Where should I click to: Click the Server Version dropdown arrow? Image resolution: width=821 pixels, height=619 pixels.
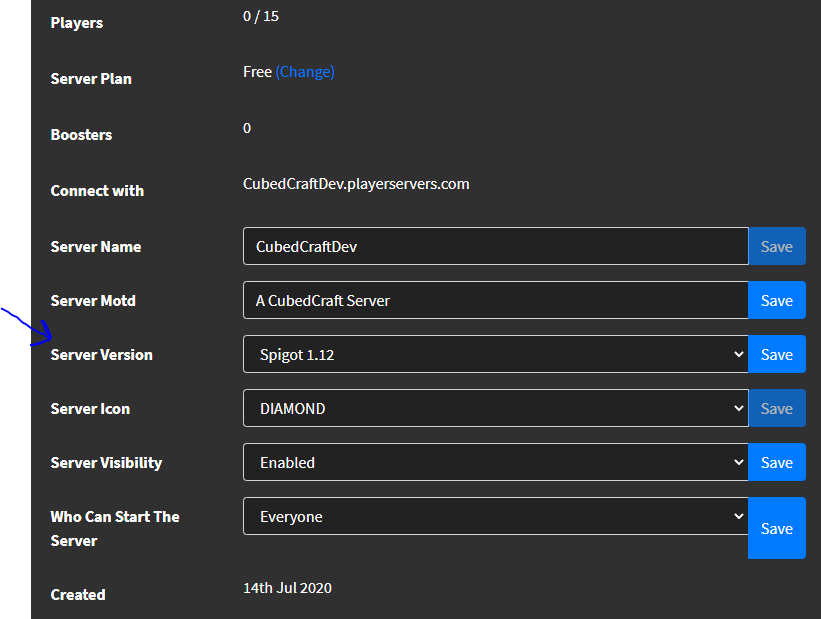(x=739, y=354)
